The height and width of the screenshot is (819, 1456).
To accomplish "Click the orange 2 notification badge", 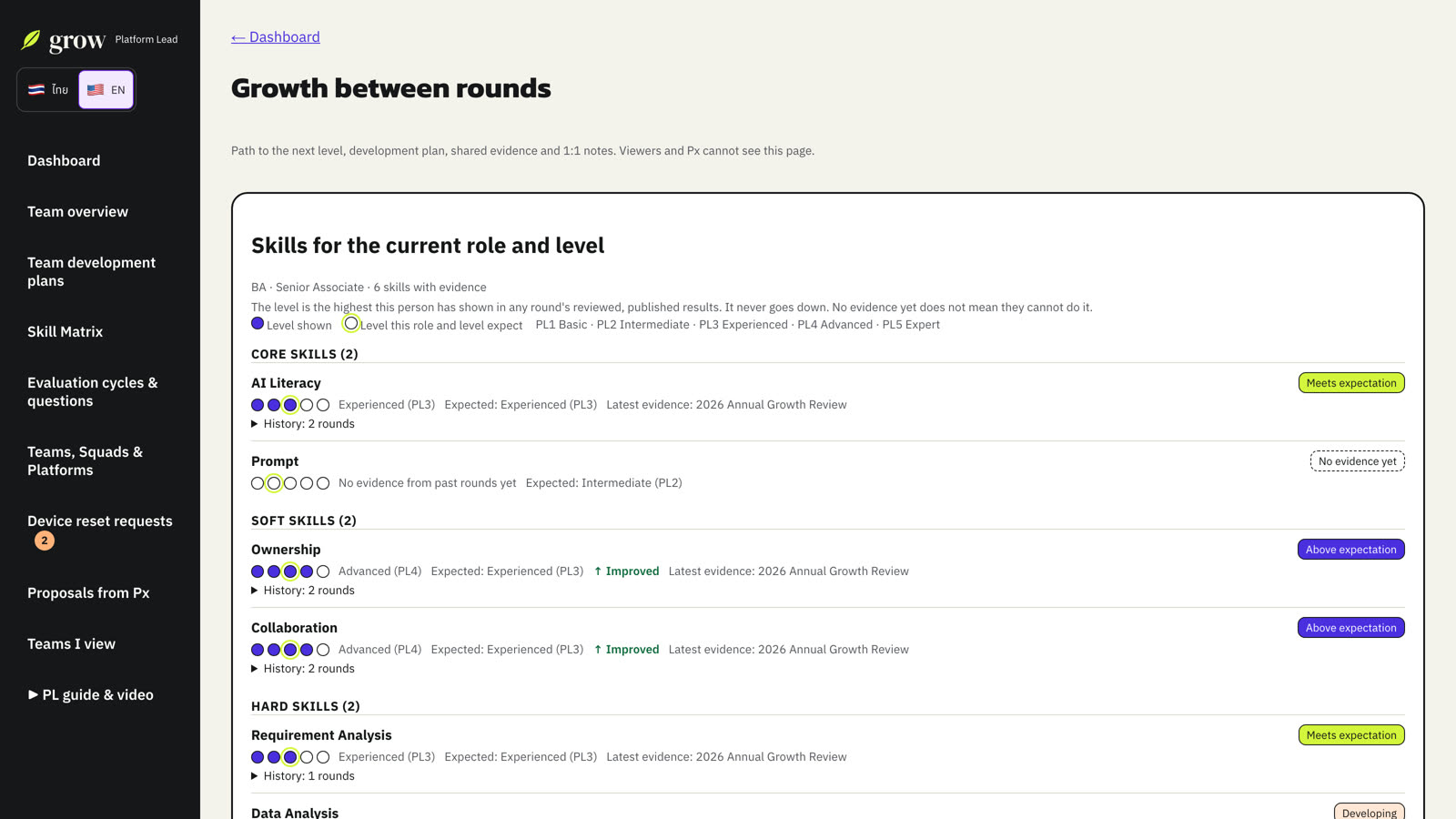I will (45, 541).
